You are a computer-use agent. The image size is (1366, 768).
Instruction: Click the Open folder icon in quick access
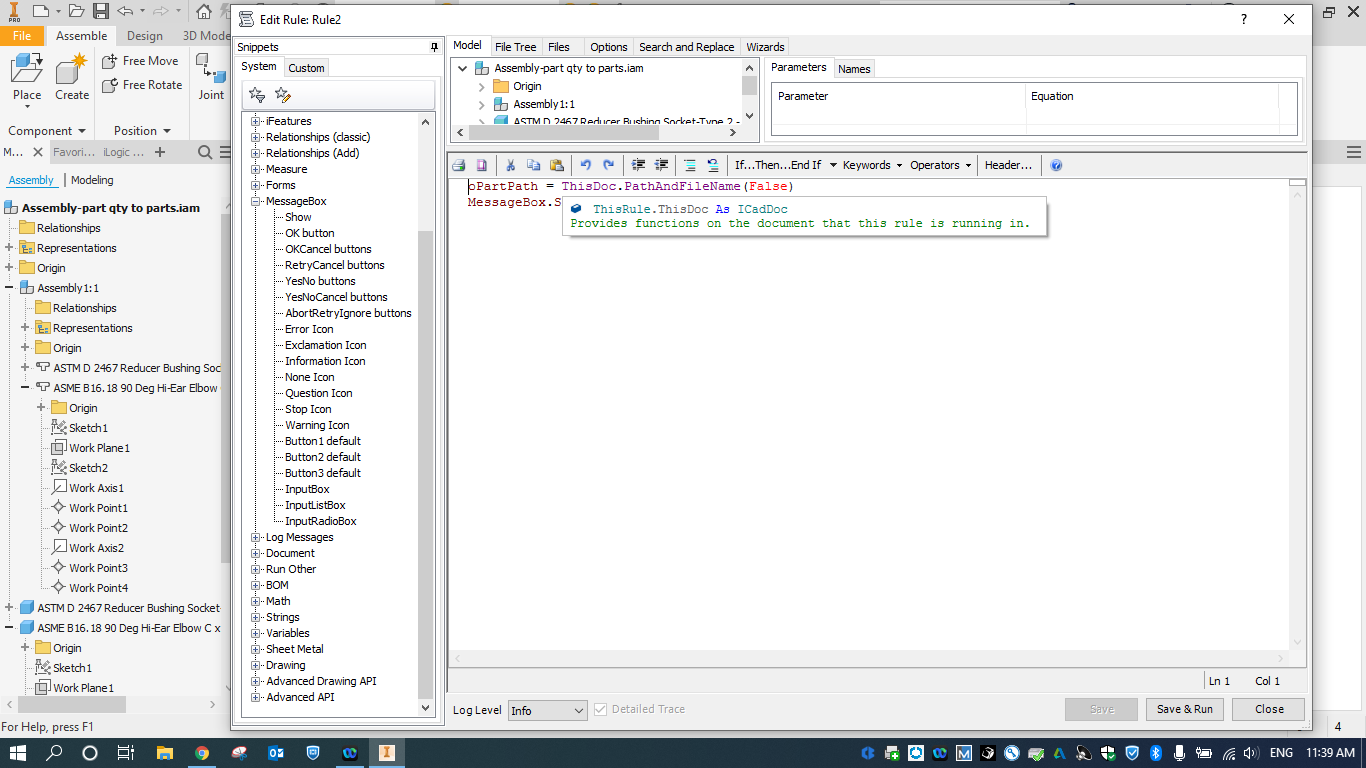pos(76,11)
